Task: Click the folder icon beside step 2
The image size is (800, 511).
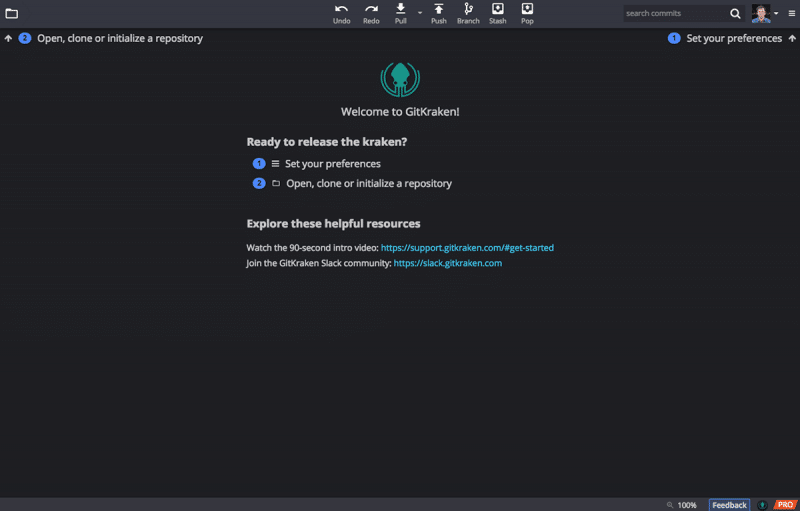Action: (276, 183)
